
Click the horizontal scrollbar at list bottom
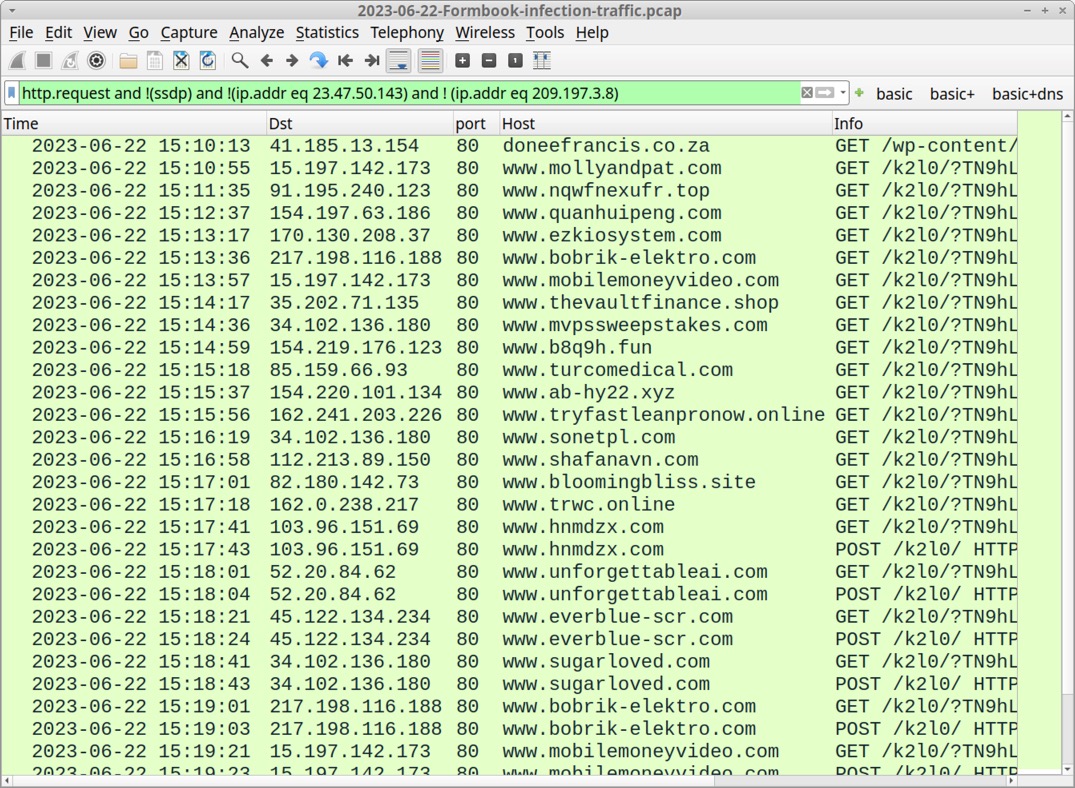point(509,781)
